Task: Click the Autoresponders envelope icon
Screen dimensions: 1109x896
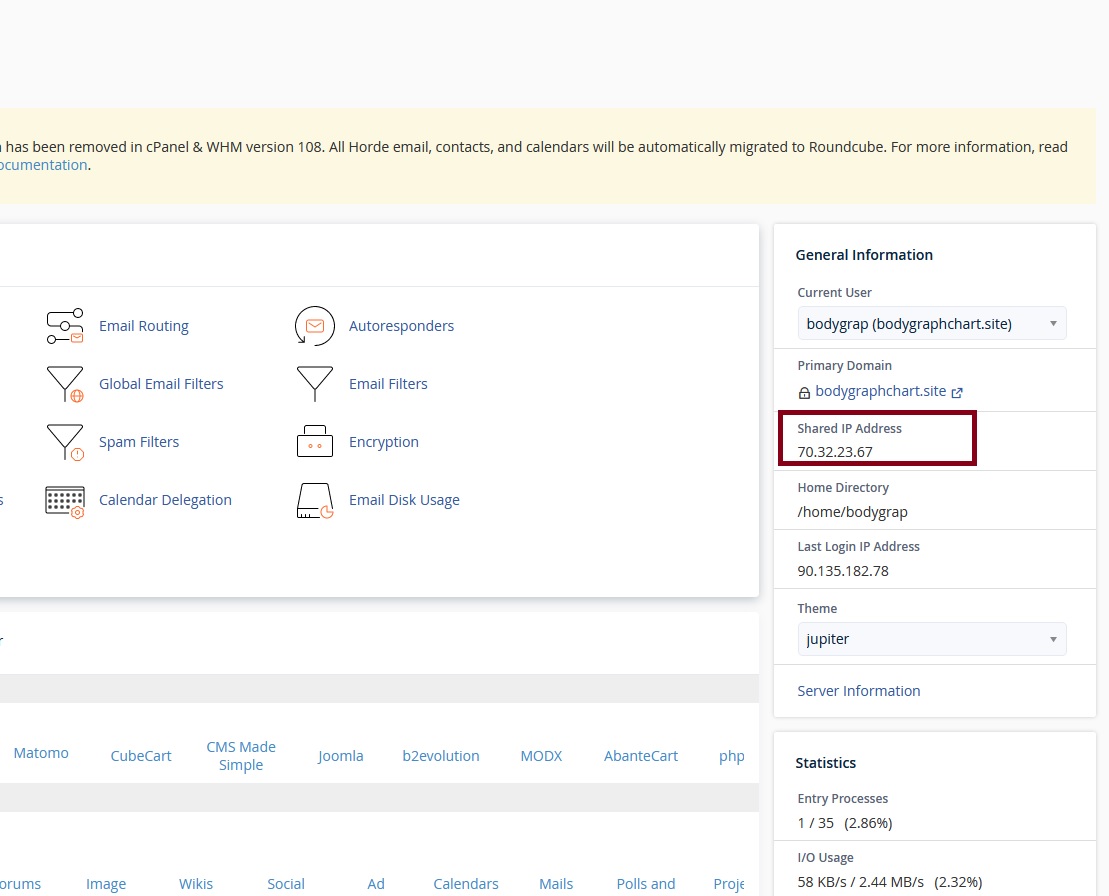Action: click(315, 326)
